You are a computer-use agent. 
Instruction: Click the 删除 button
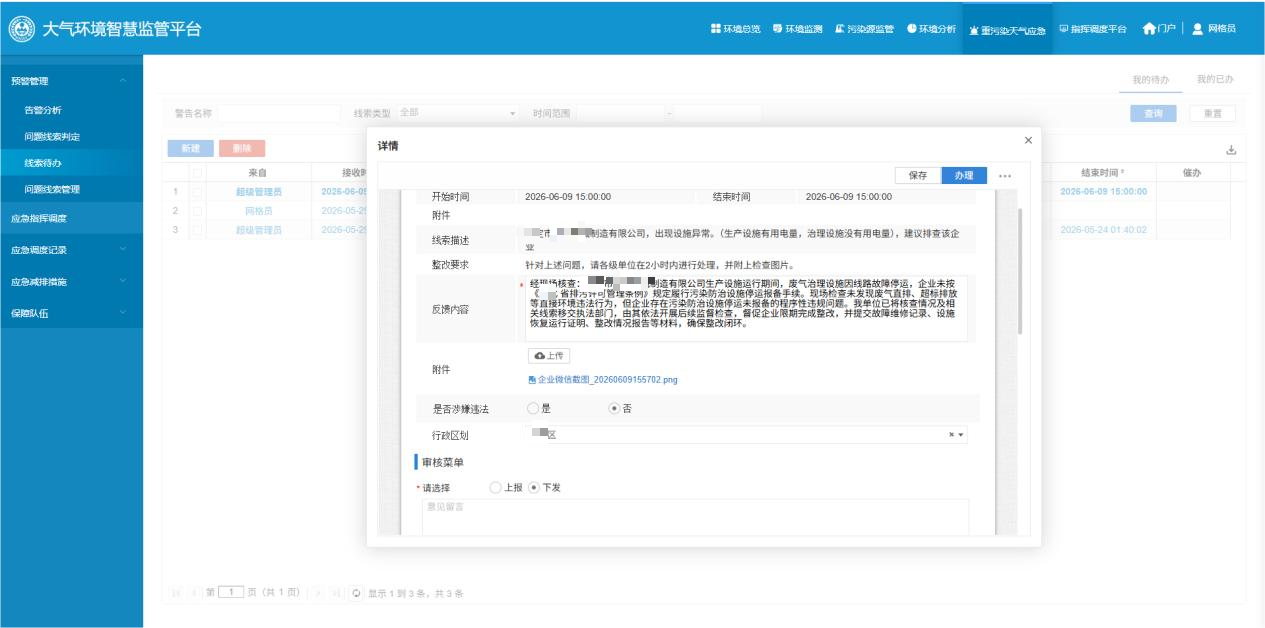click(x=242, y=148)
